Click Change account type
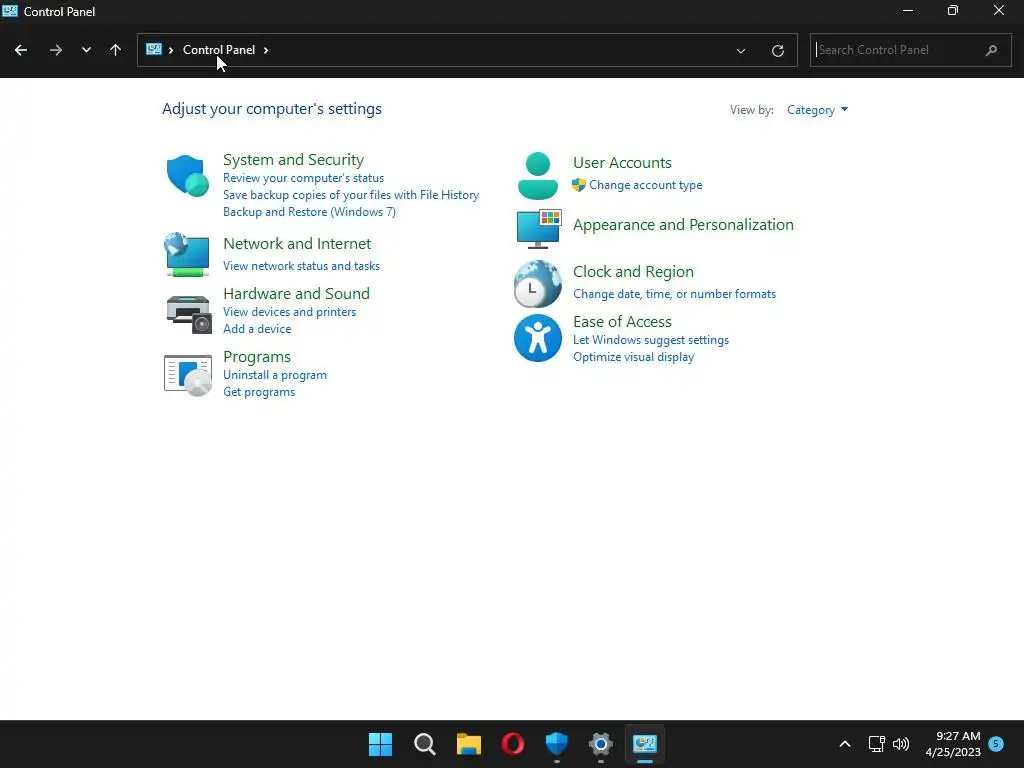The height and width of the screenshot is (768, 1024). click(645, 185)
